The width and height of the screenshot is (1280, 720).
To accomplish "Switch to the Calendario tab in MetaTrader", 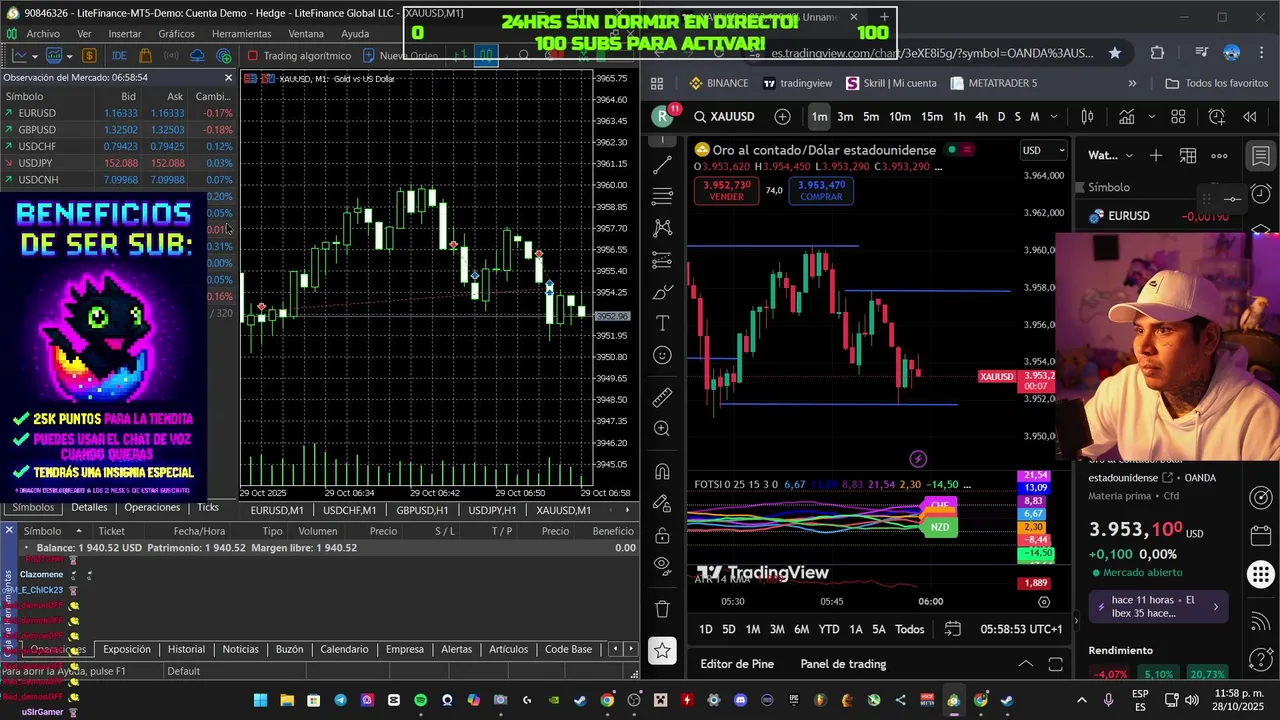I will click(344, 649).
